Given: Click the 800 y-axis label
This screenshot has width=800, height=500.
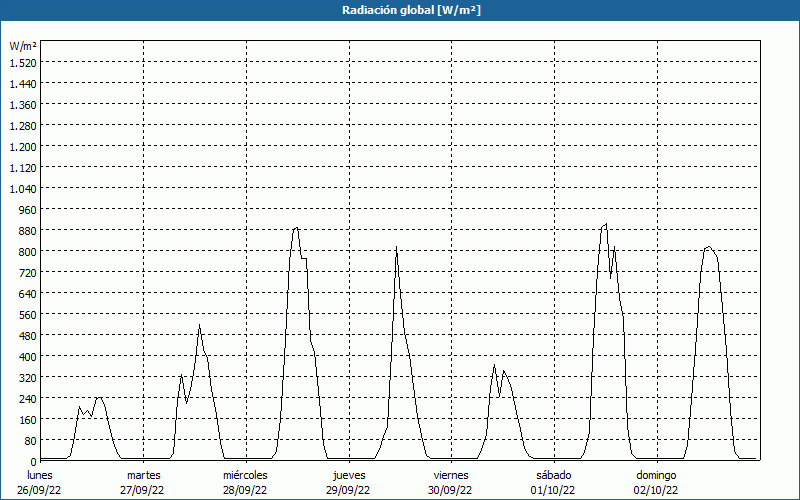Looking at the screenshot, I should click(x=28, y=252).
